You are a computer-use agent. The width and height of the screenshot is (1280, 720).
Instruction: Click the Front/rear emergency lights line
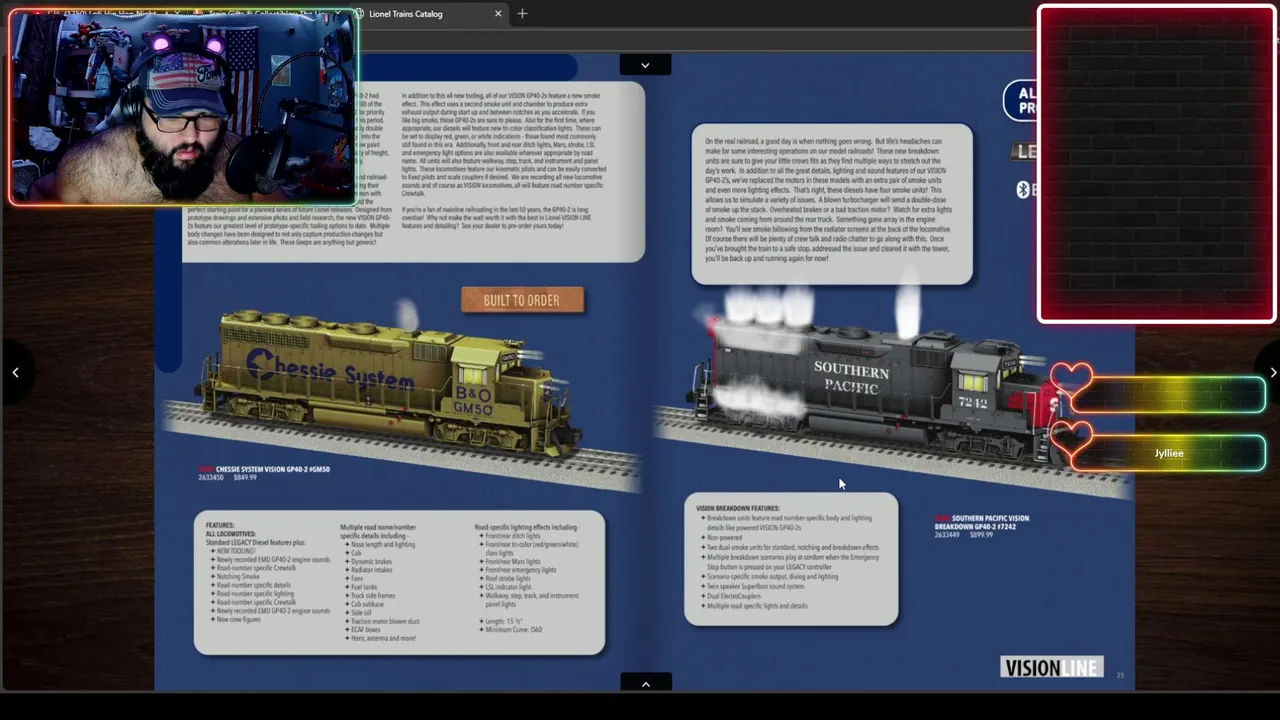pos(518,570)
